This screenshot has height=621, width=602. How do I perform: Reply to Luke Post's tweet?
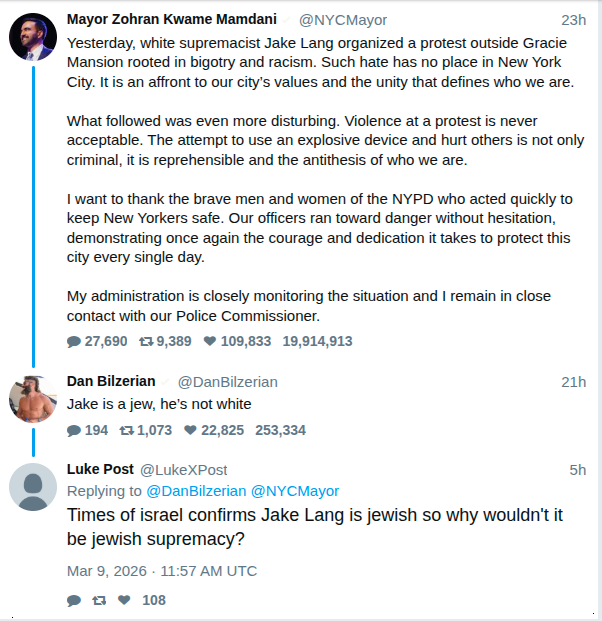pos(74,601)
